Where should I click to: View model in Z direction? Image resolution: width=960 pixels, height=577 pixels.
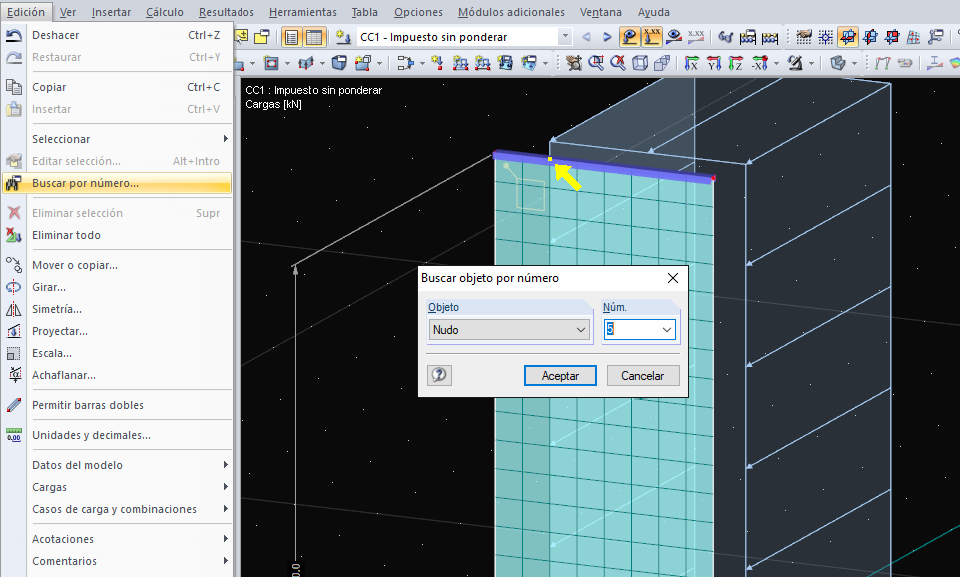pyautogui.click(x=735, y=62)
